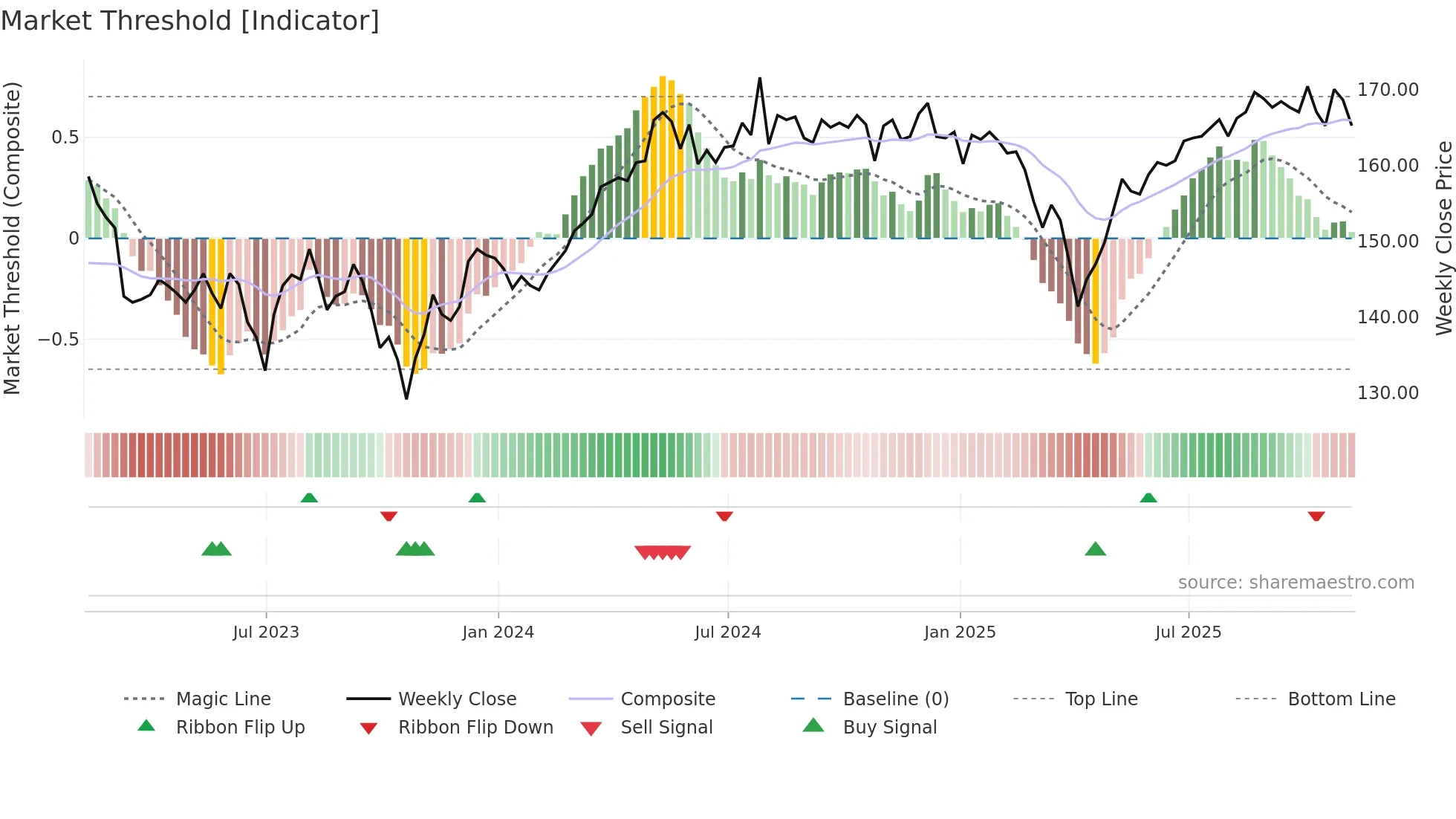Hide the Top Line via its legend label
This screenshot has height=819, width=1456.
coord(1101,699)
